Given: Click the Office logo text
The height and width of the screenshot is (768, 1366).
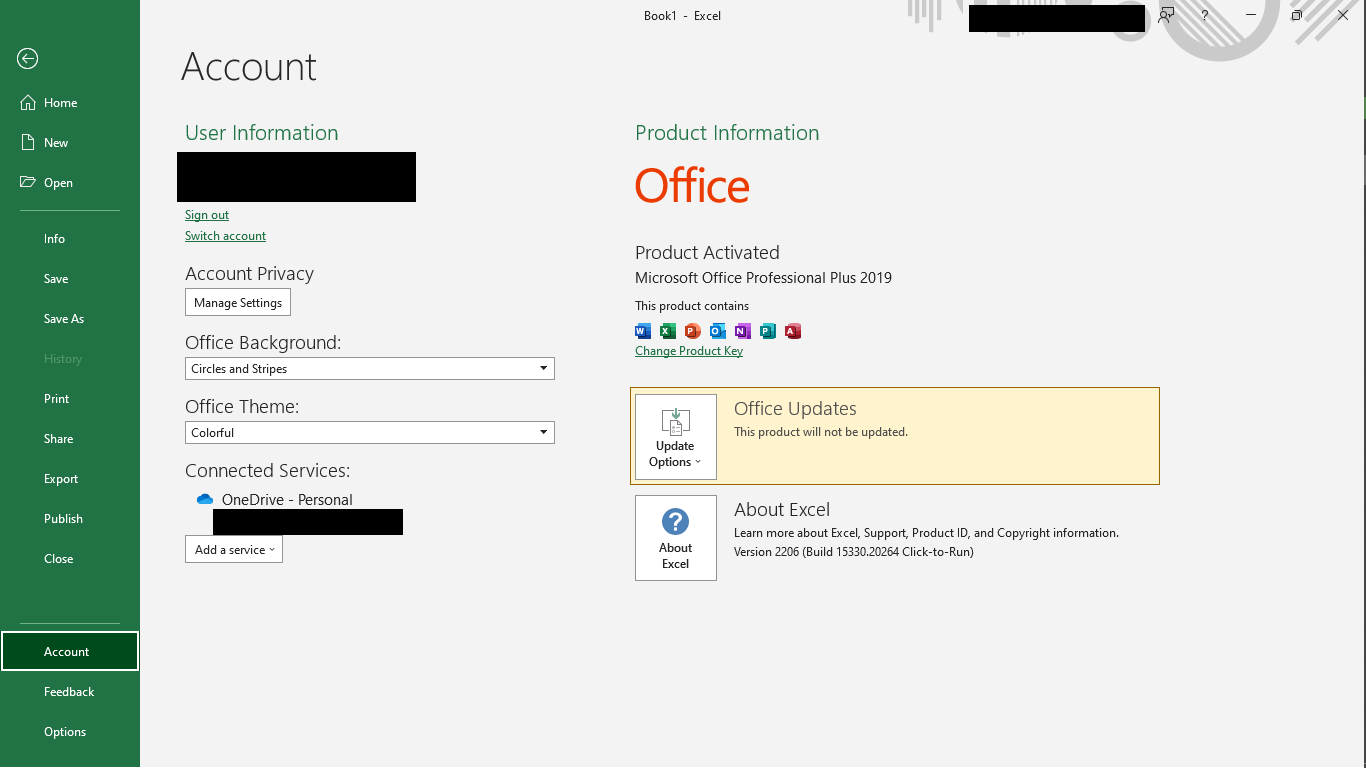Looking at the screenshot, I should (x=692, y=186).
